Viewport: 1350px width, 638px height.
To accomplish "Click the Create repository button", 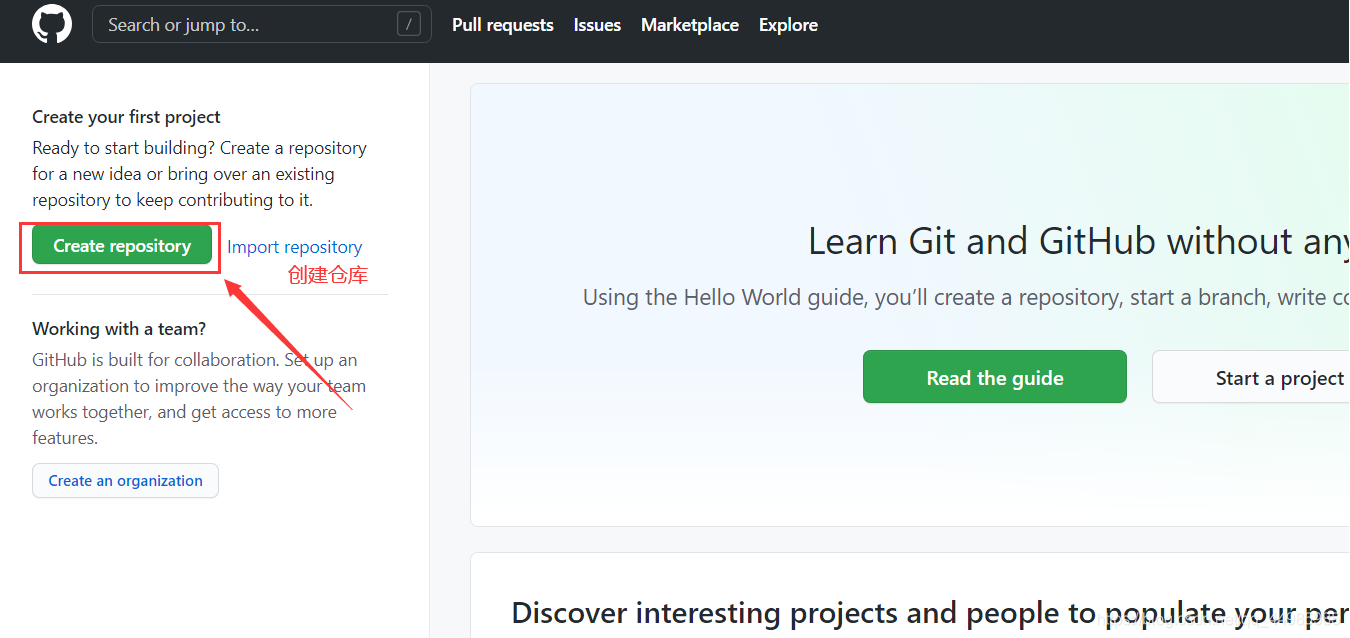I will point(122,246).
